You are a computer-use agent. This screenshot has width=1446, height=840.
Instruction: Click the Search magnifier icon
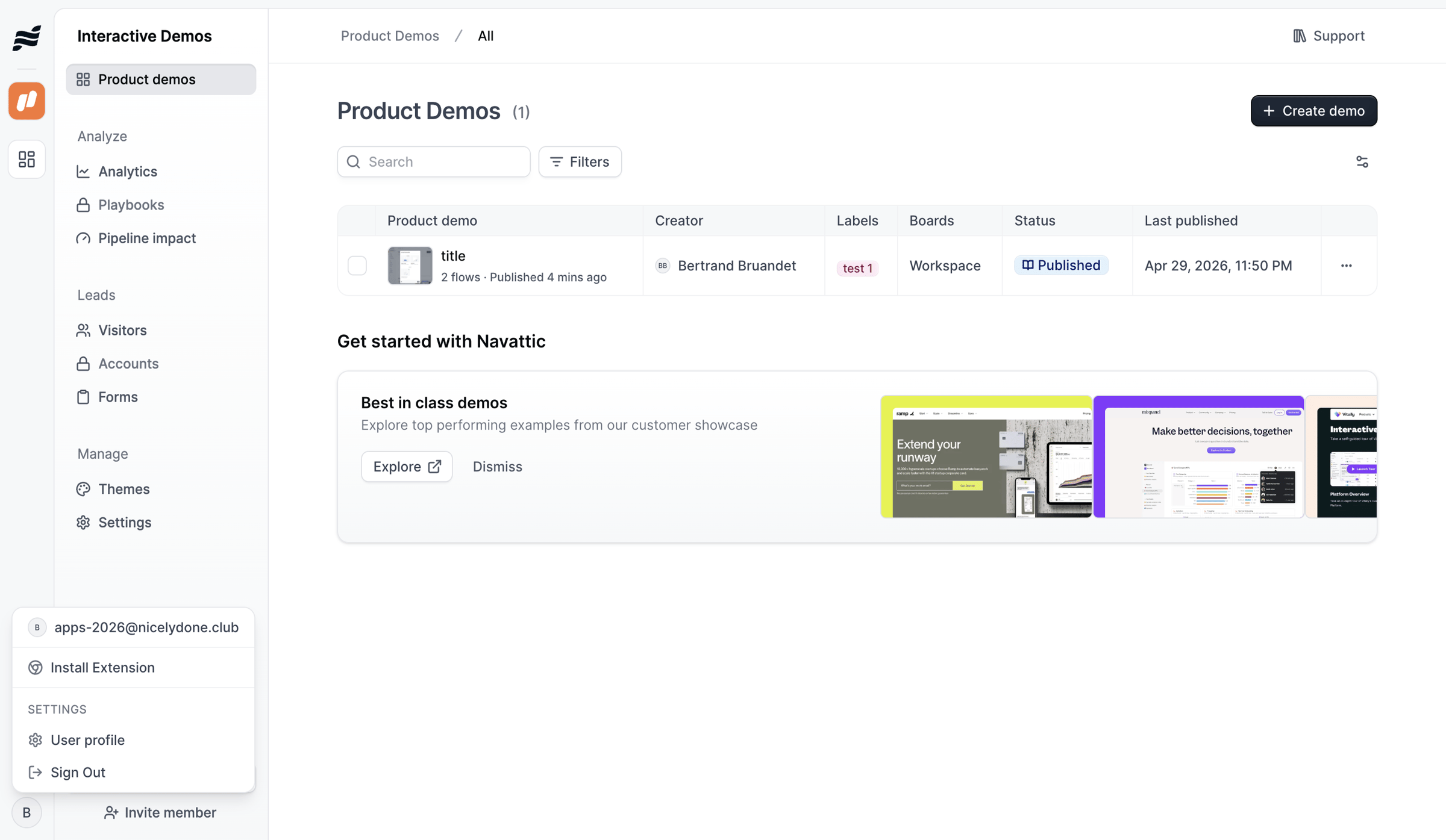click(x=354, y=161)
